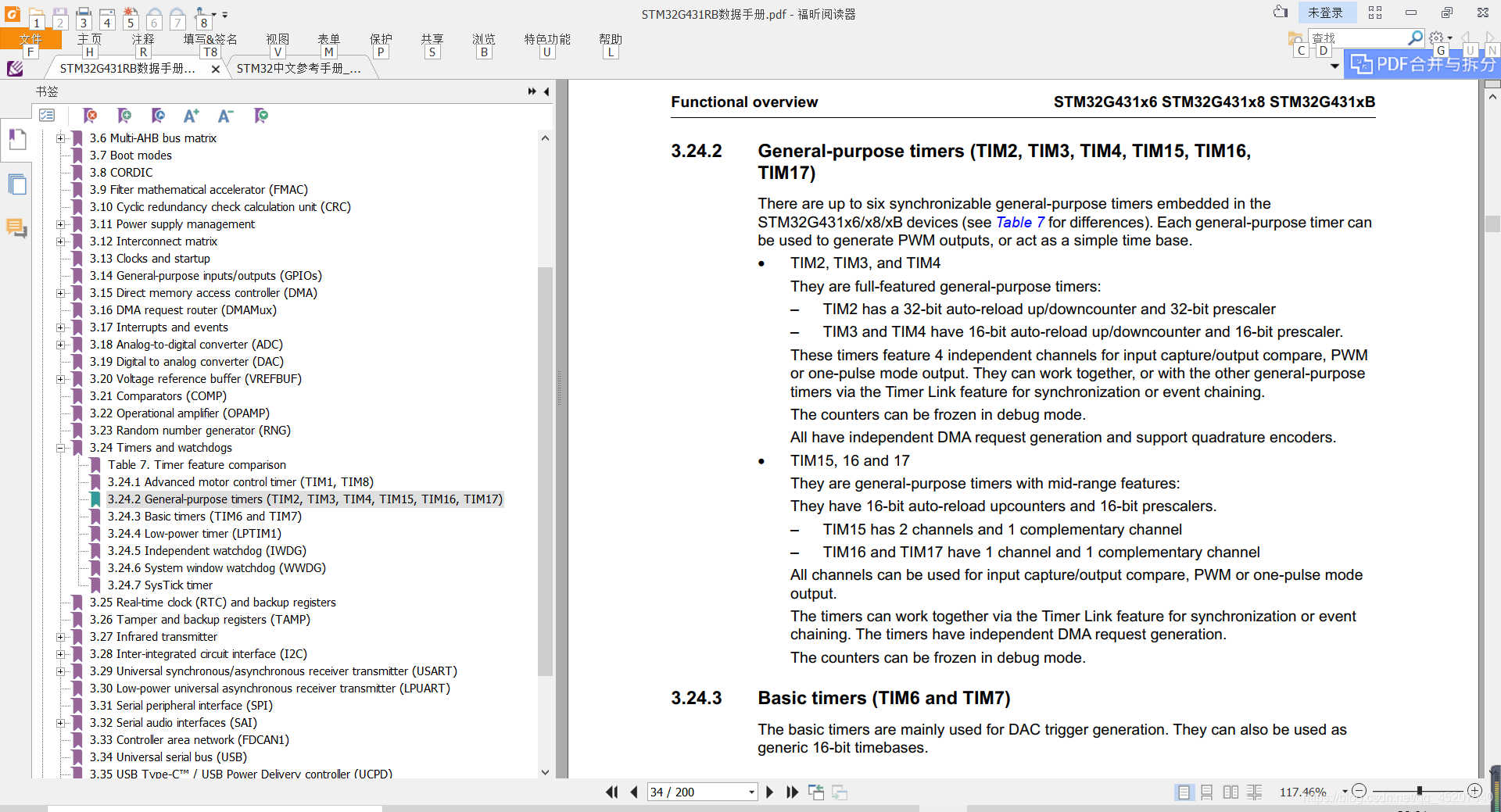Collapse the bookmark panel with left arrow
The height and width of the screenshot is (812, 1501).
pyautogui.click(x=546, y=91)
